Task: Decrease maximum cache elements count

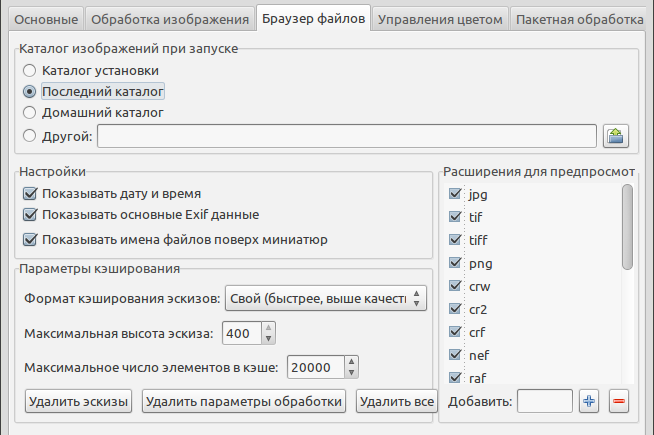Action: coord(352,372)
